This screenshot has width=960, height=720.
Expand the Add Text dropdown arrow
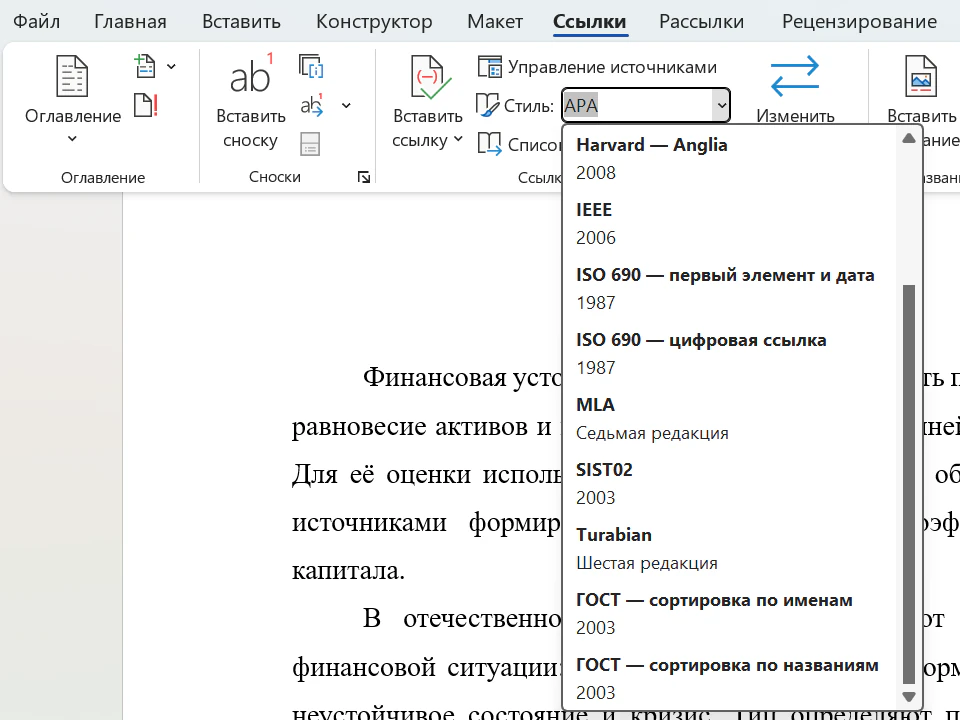(x=171, y=66)
